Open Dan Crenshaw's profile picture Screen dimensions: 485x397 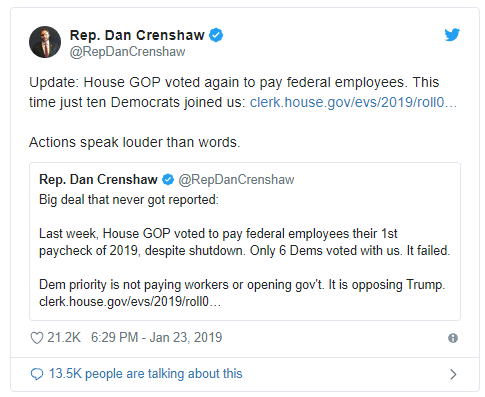point(45,42)
